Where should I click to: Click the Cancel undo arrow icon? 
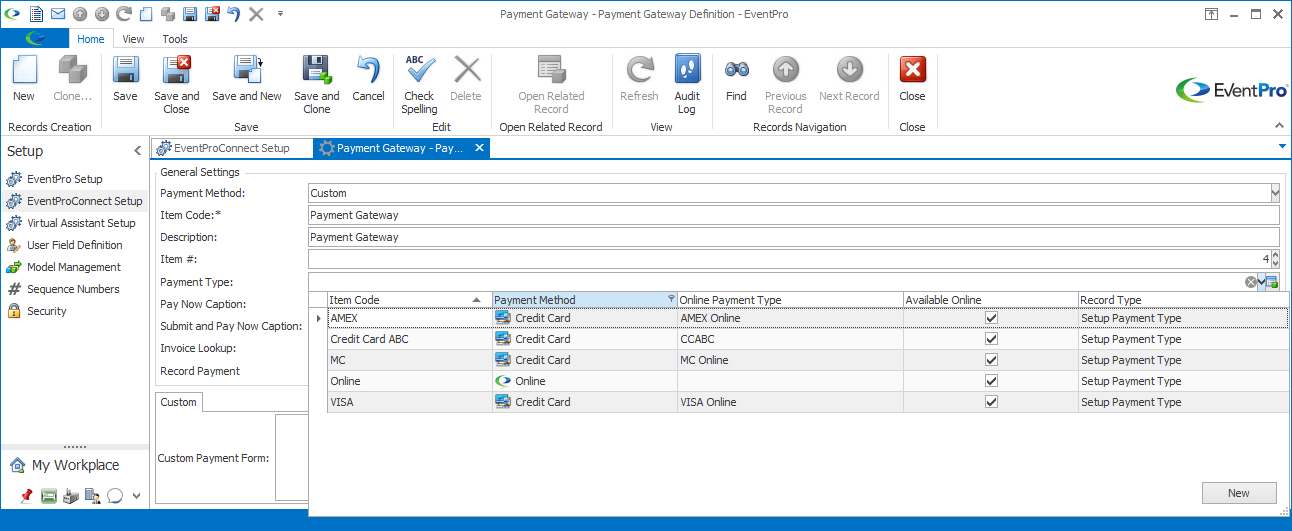368,71
